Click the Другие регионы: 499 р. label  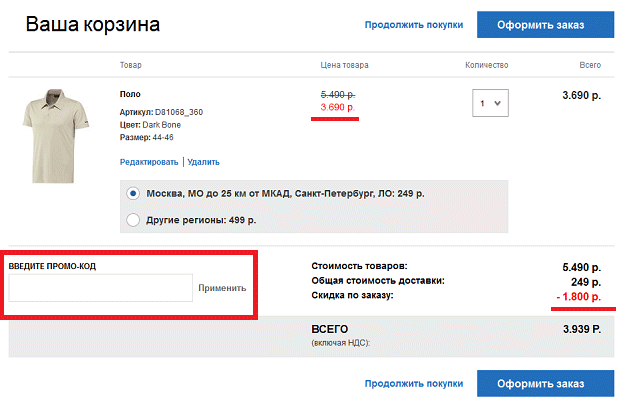201,220
